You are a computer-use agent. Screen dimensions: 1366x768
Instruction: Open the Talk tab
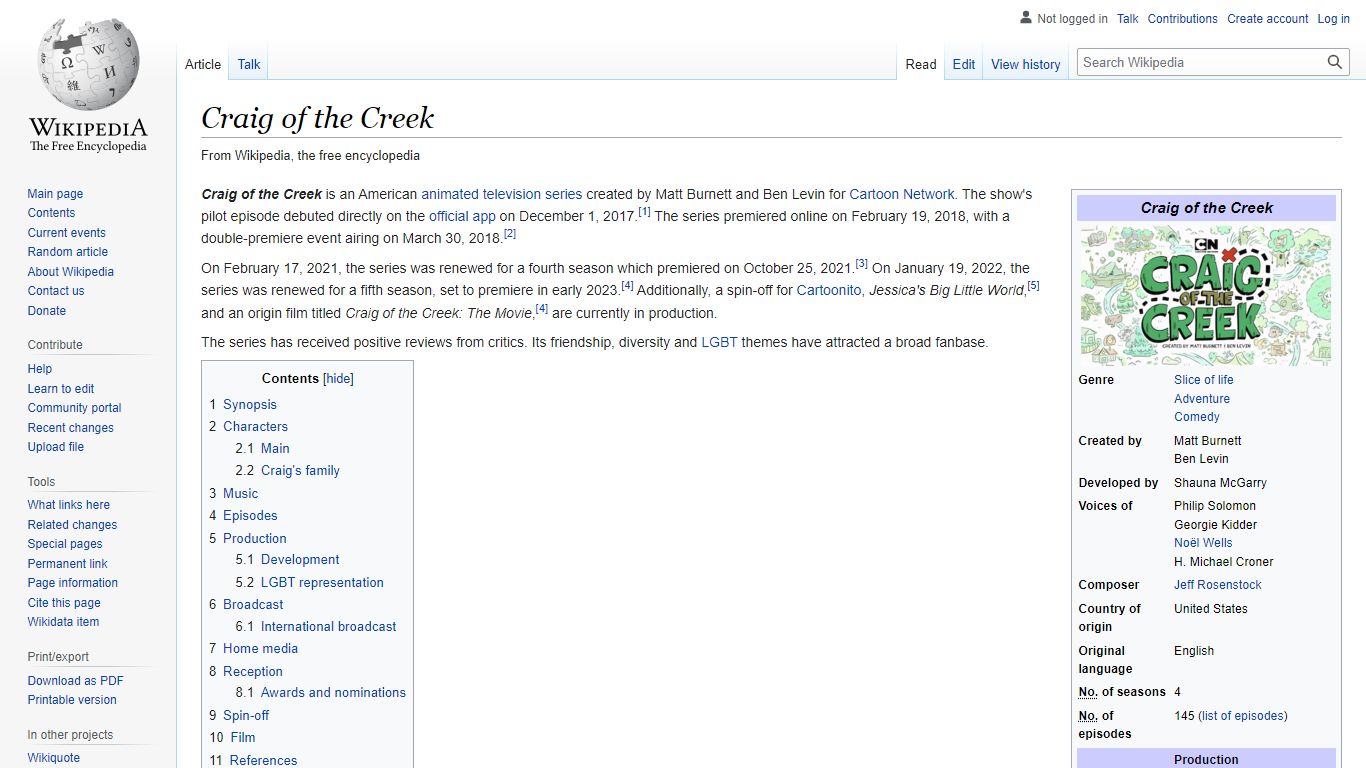(249, 64)
